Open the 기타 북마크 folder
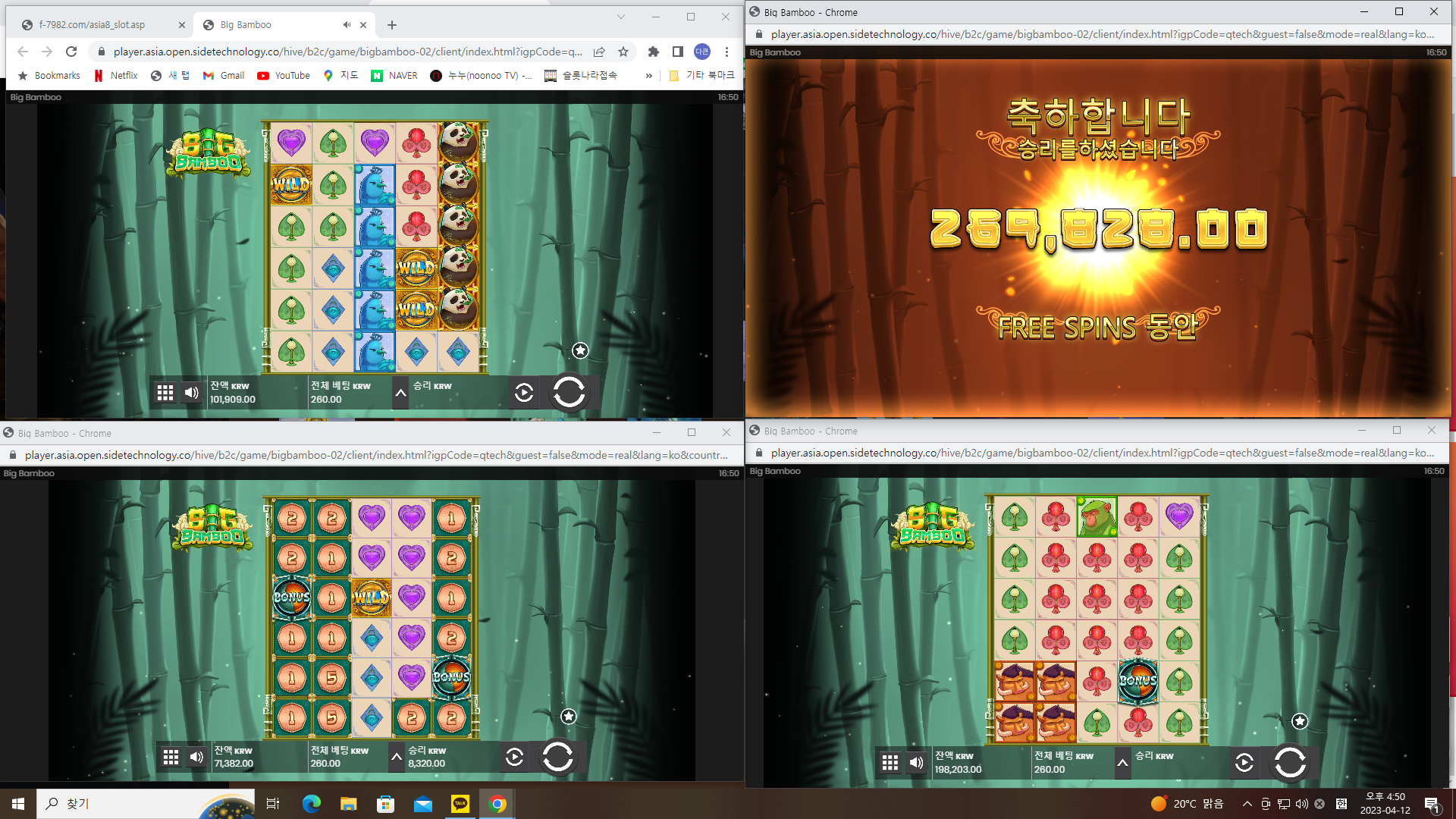 pyautogui.click(x=701, y=75)
